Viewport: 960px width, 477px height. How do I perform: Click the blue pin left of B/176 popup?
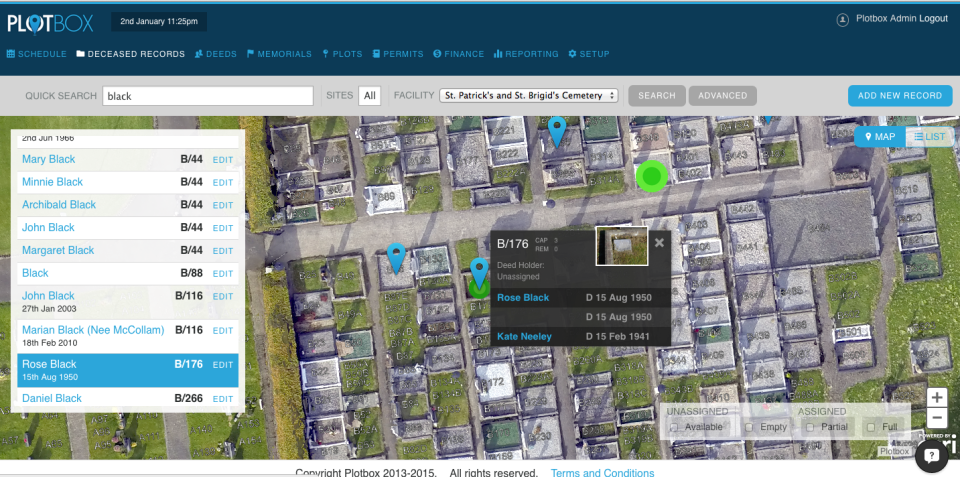coord(396,257)
